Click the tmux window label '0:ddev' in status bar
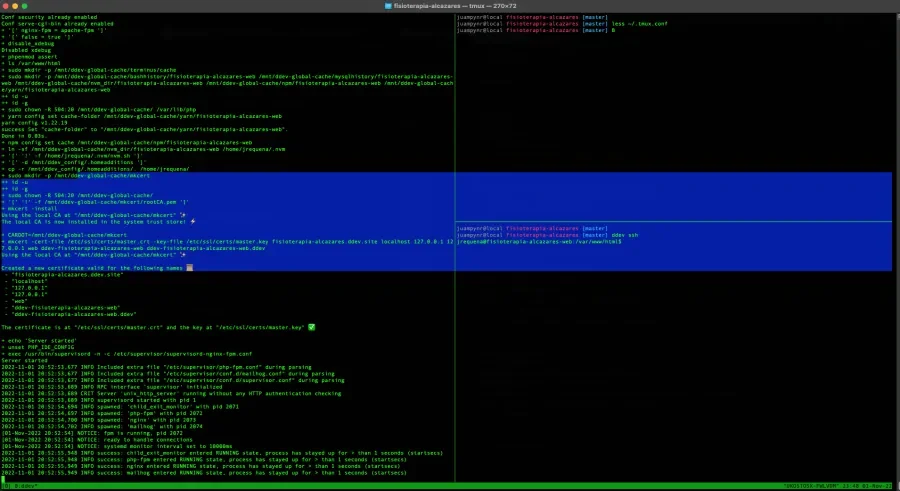Screen dimensions: 900x491 point(26,486)
